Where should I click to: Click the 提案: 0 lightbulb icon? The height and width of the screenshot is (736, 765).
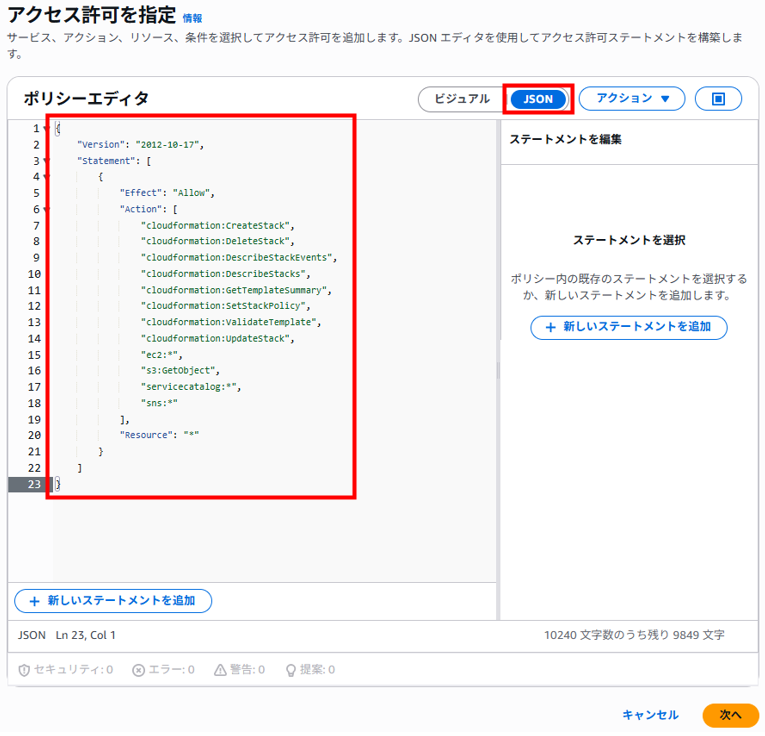pyautogui.click(x=291, y=670)
